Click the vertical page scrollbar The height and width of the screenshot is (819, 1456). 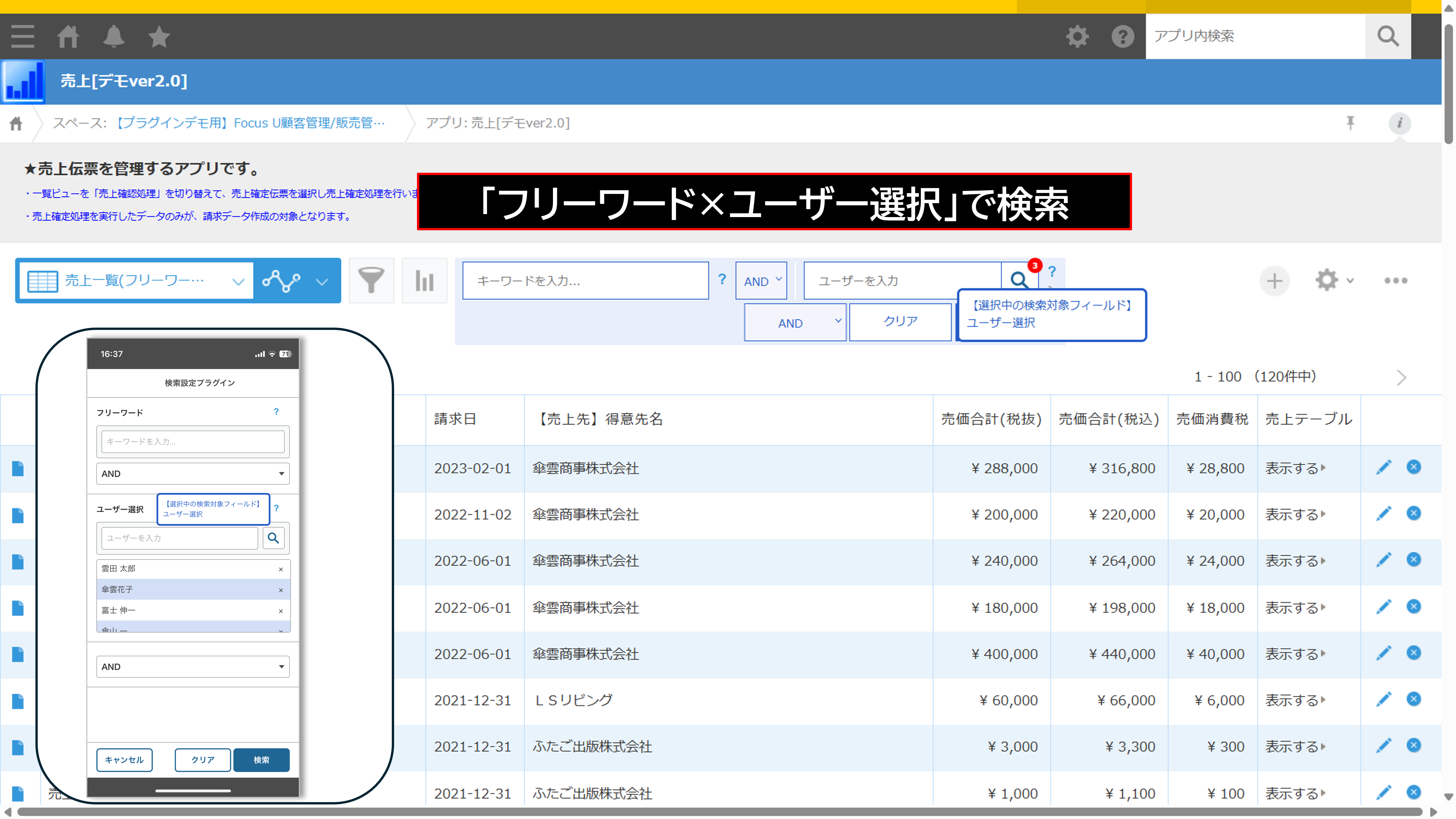[1449, 85]
